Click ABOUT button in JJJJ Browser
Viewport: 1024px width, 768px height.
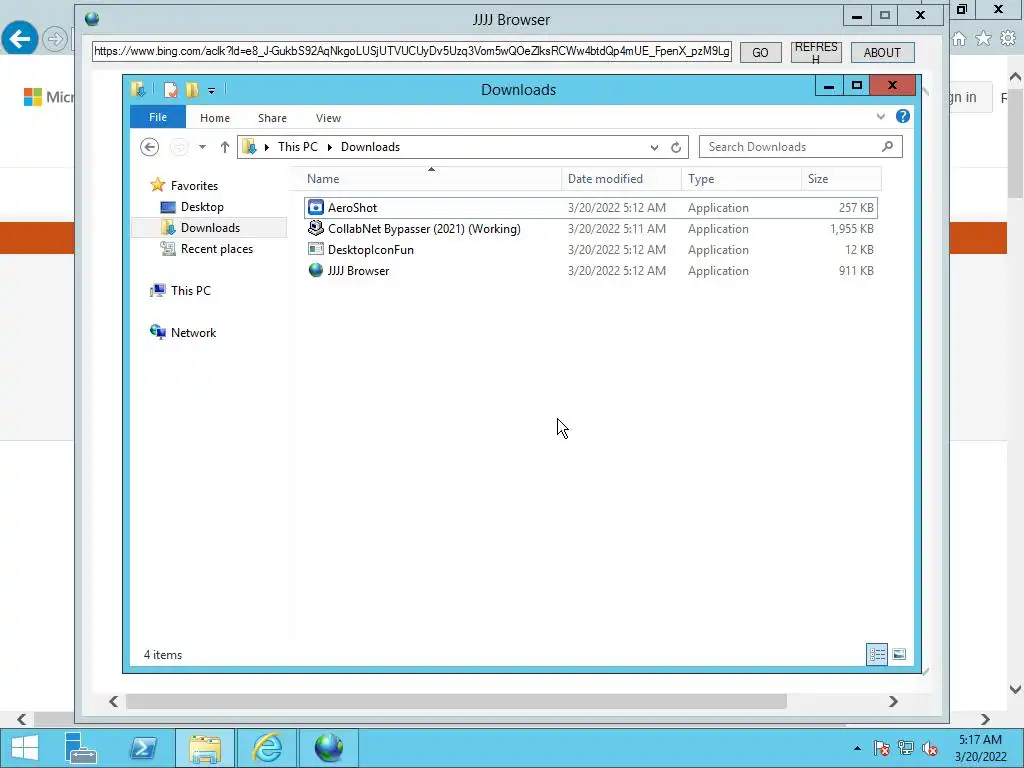[x=882, y=52]
